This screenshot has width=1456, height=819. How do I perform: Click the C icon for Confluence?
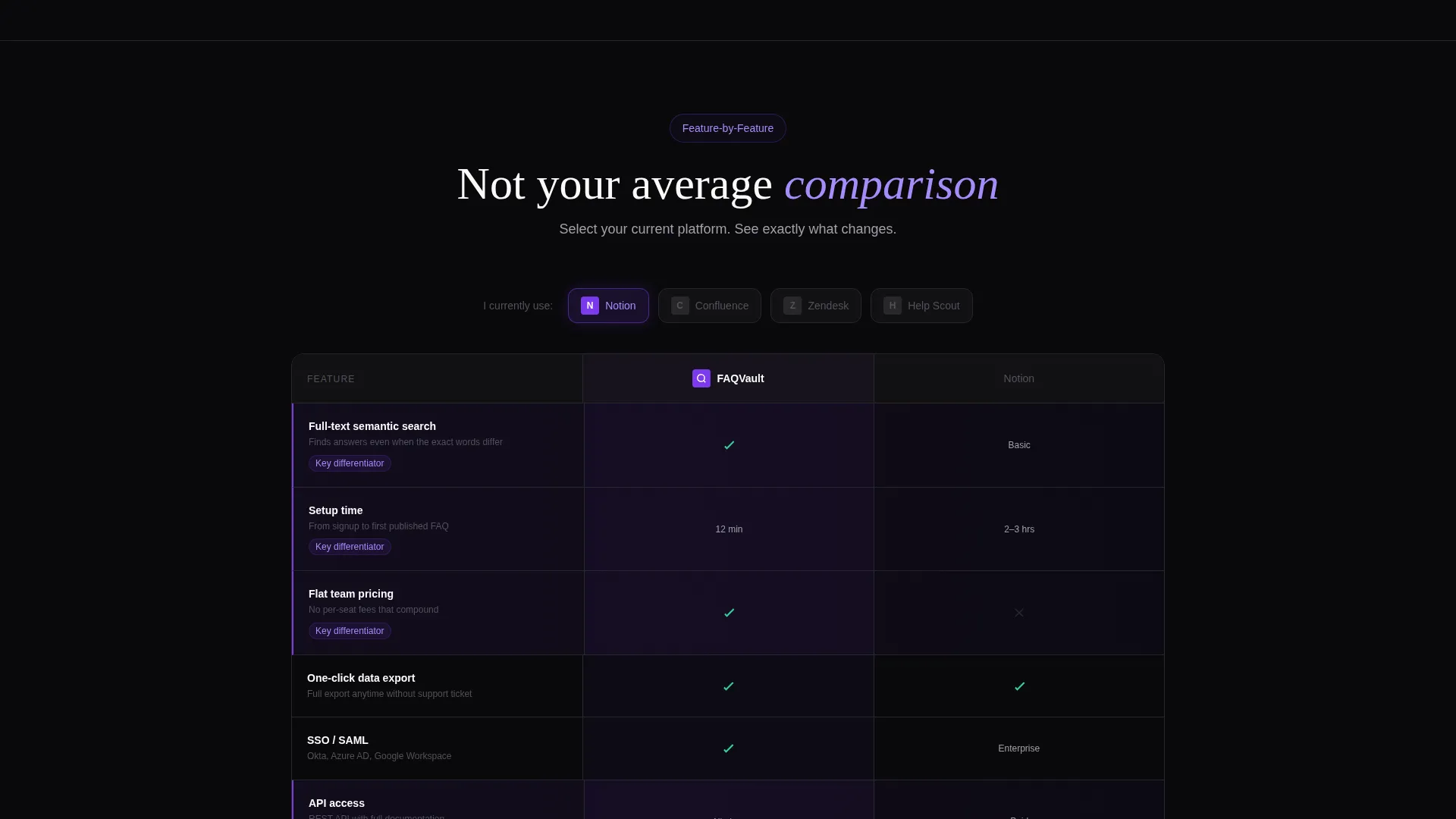pyautogui.click(x=680, y=306)
